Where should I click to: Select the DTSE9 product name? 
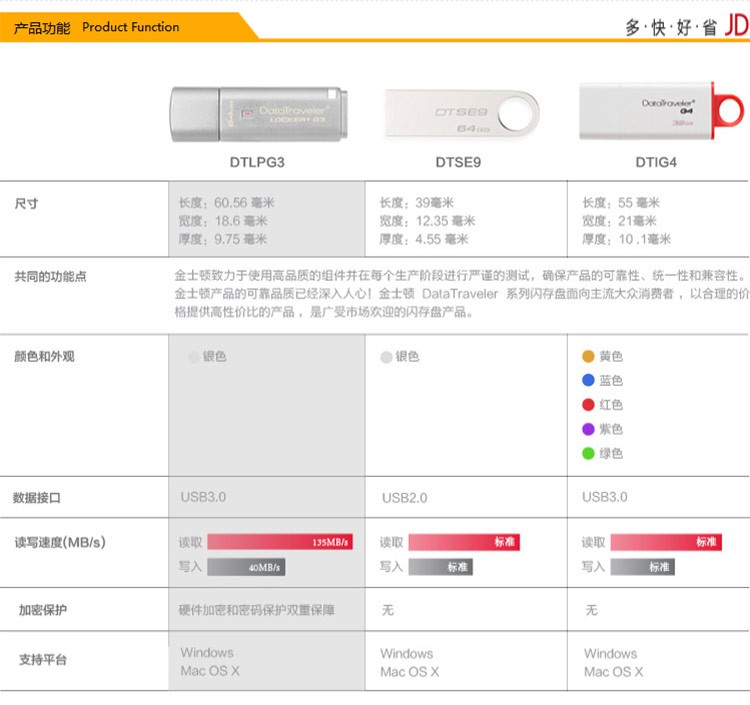click(458, 162)
